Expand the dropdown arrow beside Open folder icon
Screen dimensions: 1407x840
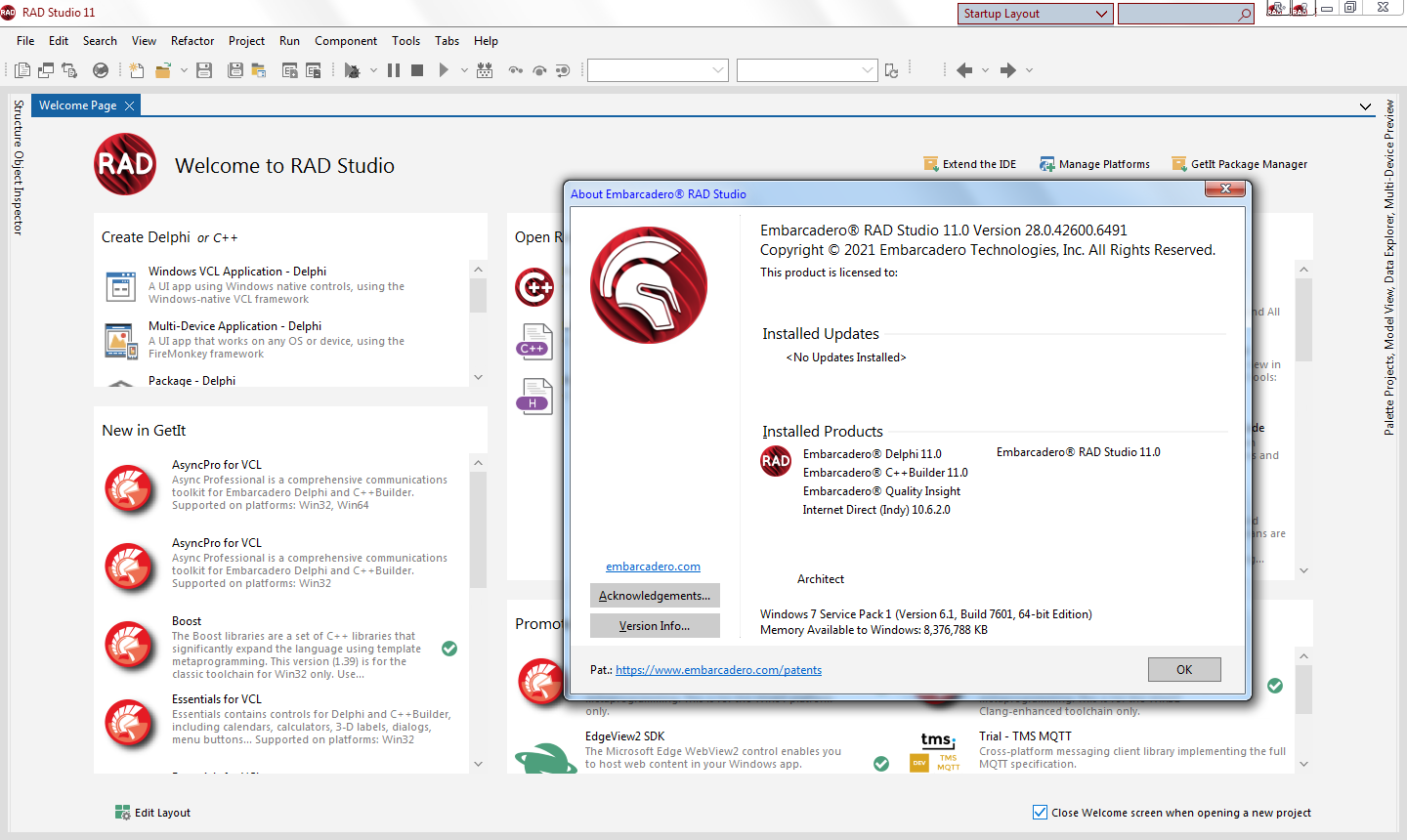click(184, 70)
